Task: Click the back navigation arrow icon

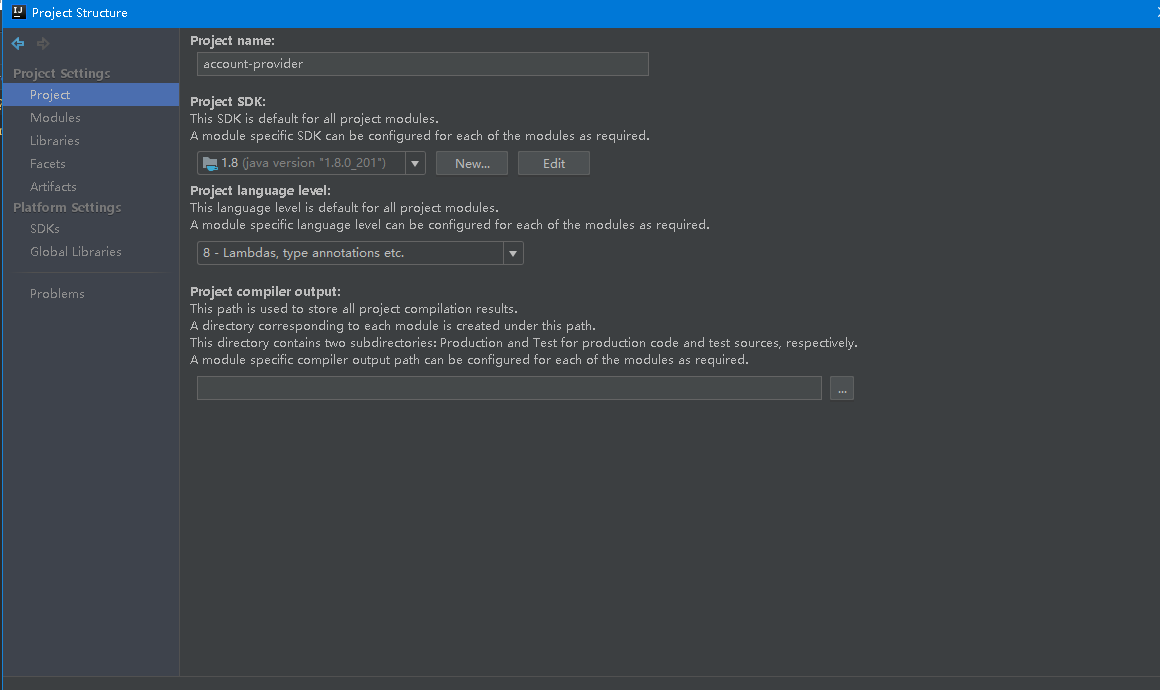Action: point(16,43)
